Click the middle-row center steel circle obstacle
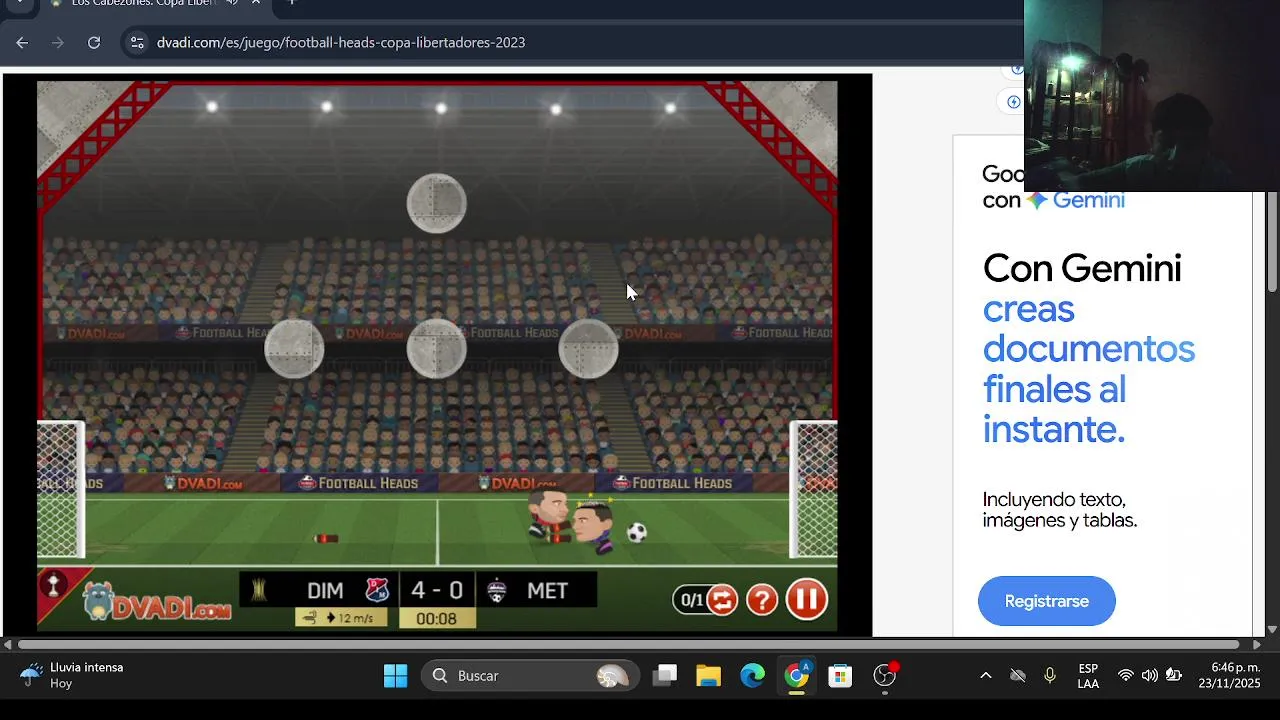This screenshot has height=720, width=1280. [x=437, y=349]
